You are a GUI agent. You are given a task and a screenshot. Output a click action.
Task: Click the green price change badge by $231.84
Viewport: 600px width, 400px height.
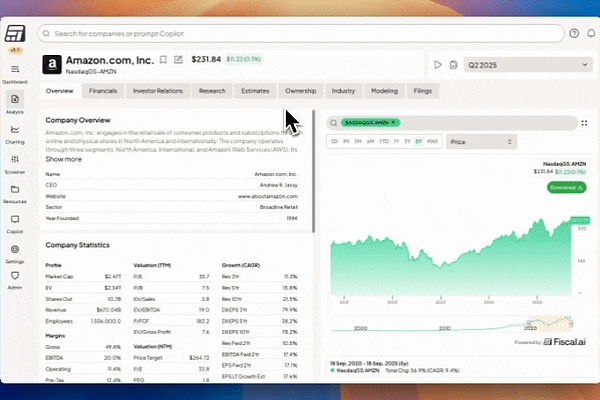244,59
